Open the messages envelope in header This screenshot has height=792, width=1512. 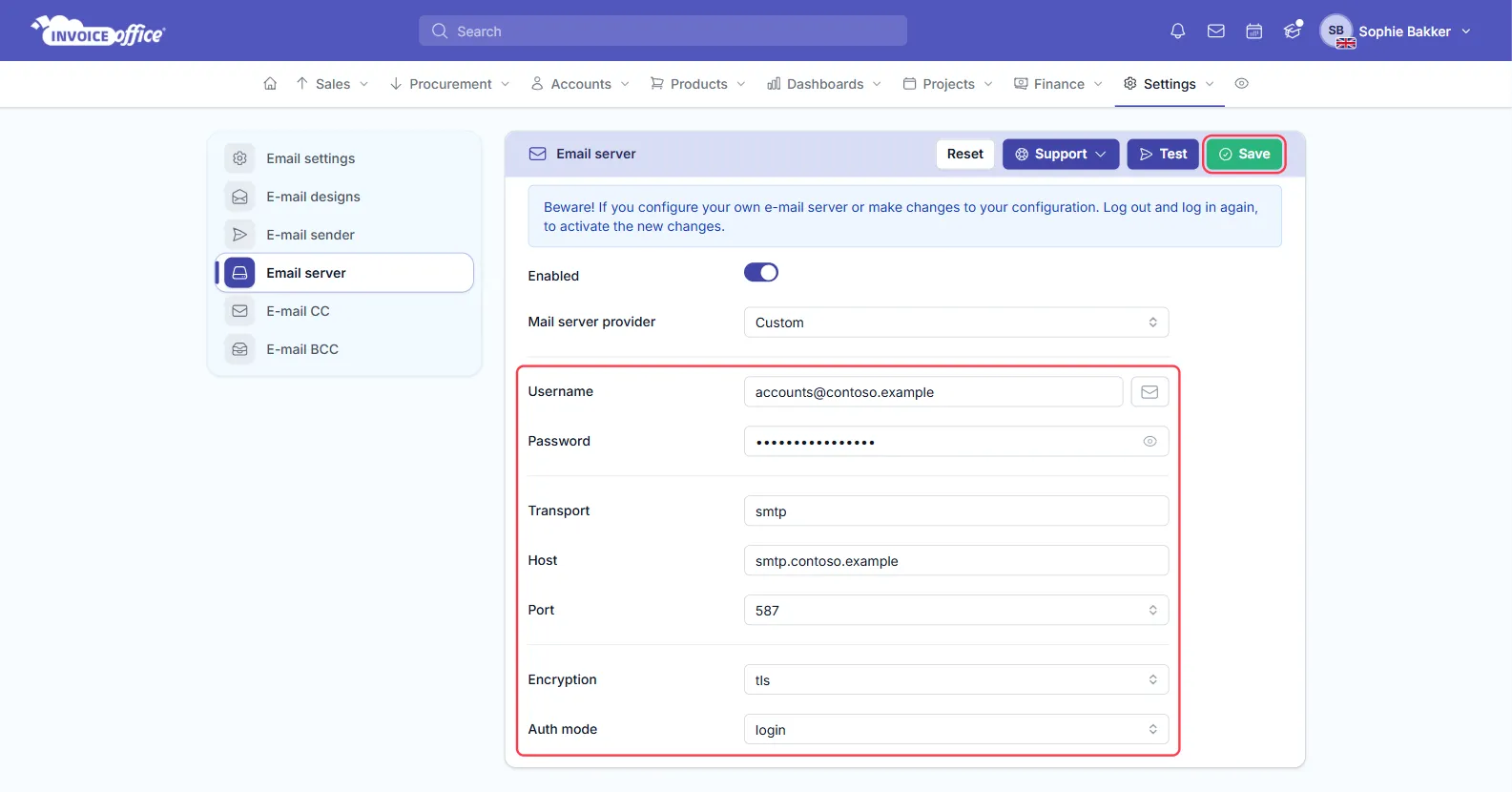tap(1216, 31)
